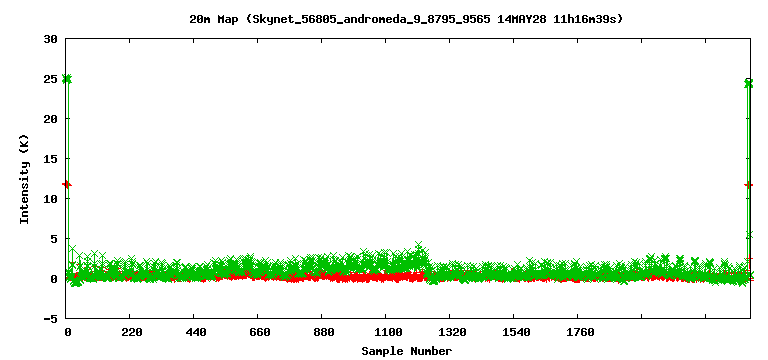Click the x-axis tick label 880
The width and height of the screenshot is (768, 360).
[324, 333]
